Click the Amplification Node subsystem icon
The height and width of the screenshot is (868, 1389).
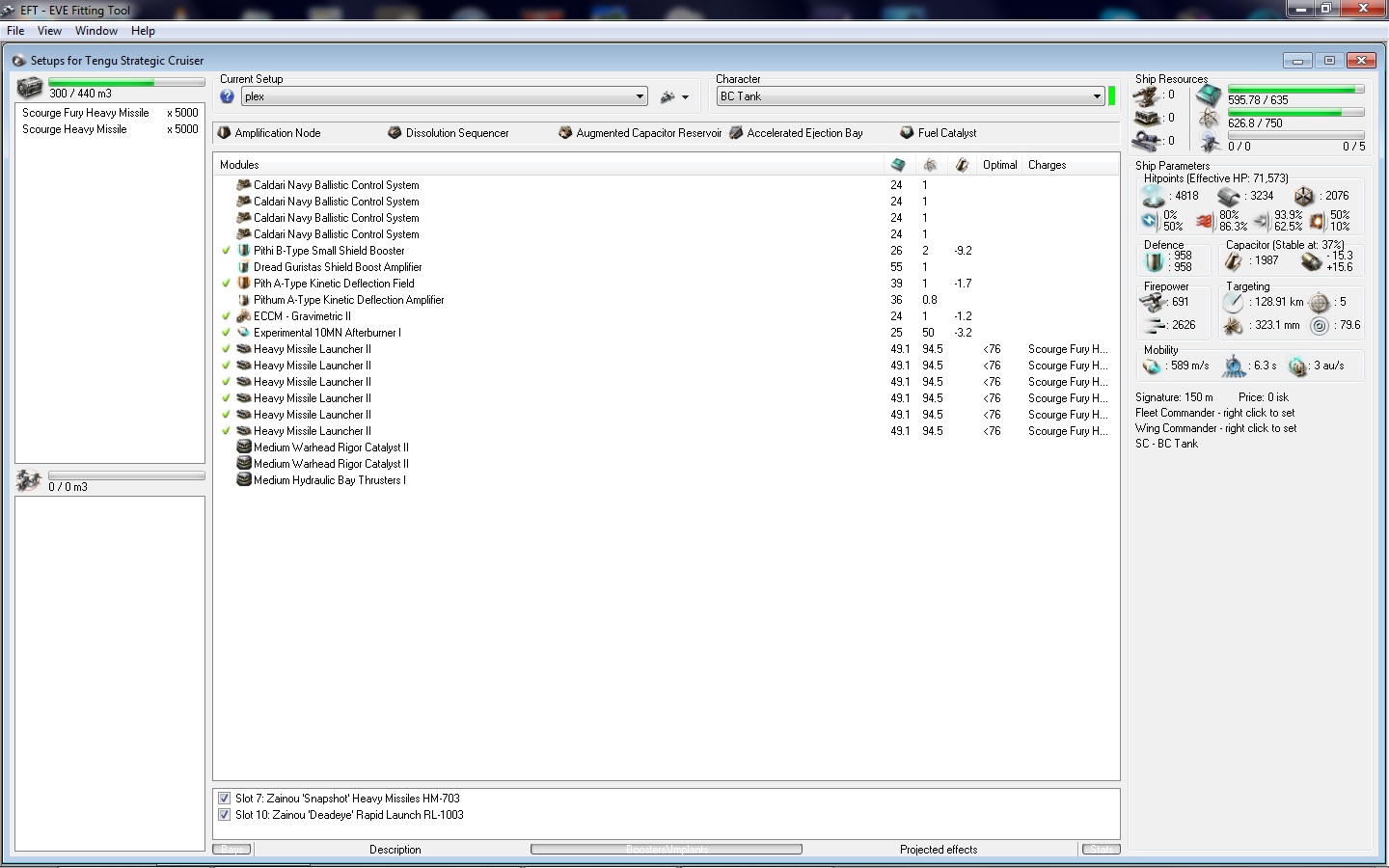pyautogui.click(x=224, y=133)
